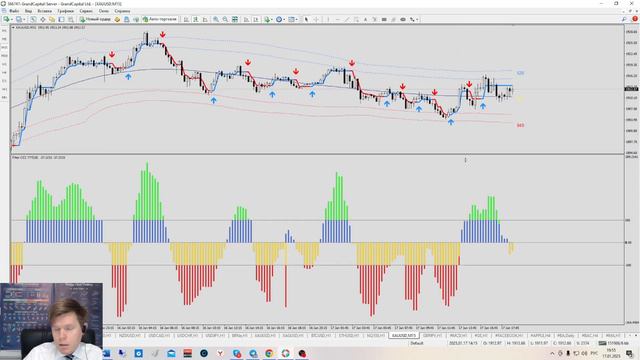Zoom in on the chart
Screen dimensions: 640x360
coord(216,19)
